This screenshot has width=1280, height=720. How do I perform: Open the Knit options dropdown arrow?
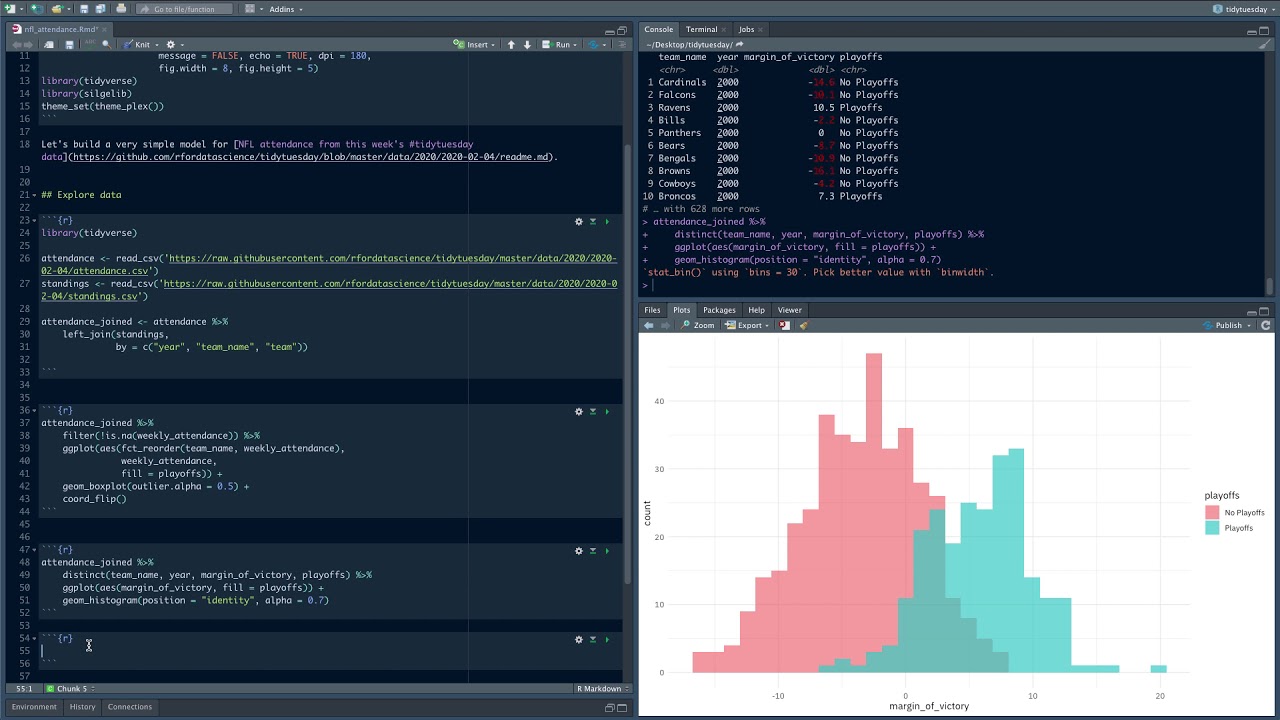[x=157, y=45]
